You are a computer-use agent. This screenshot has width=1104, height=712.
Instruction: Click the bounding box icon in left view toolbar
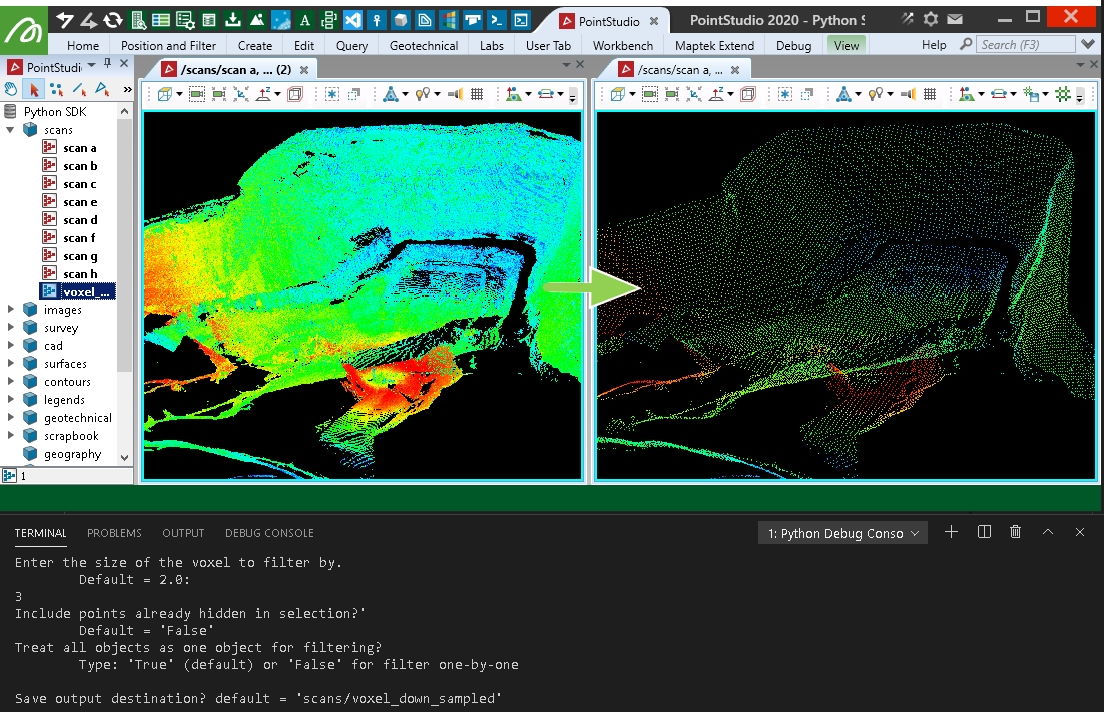coord(295,94)
